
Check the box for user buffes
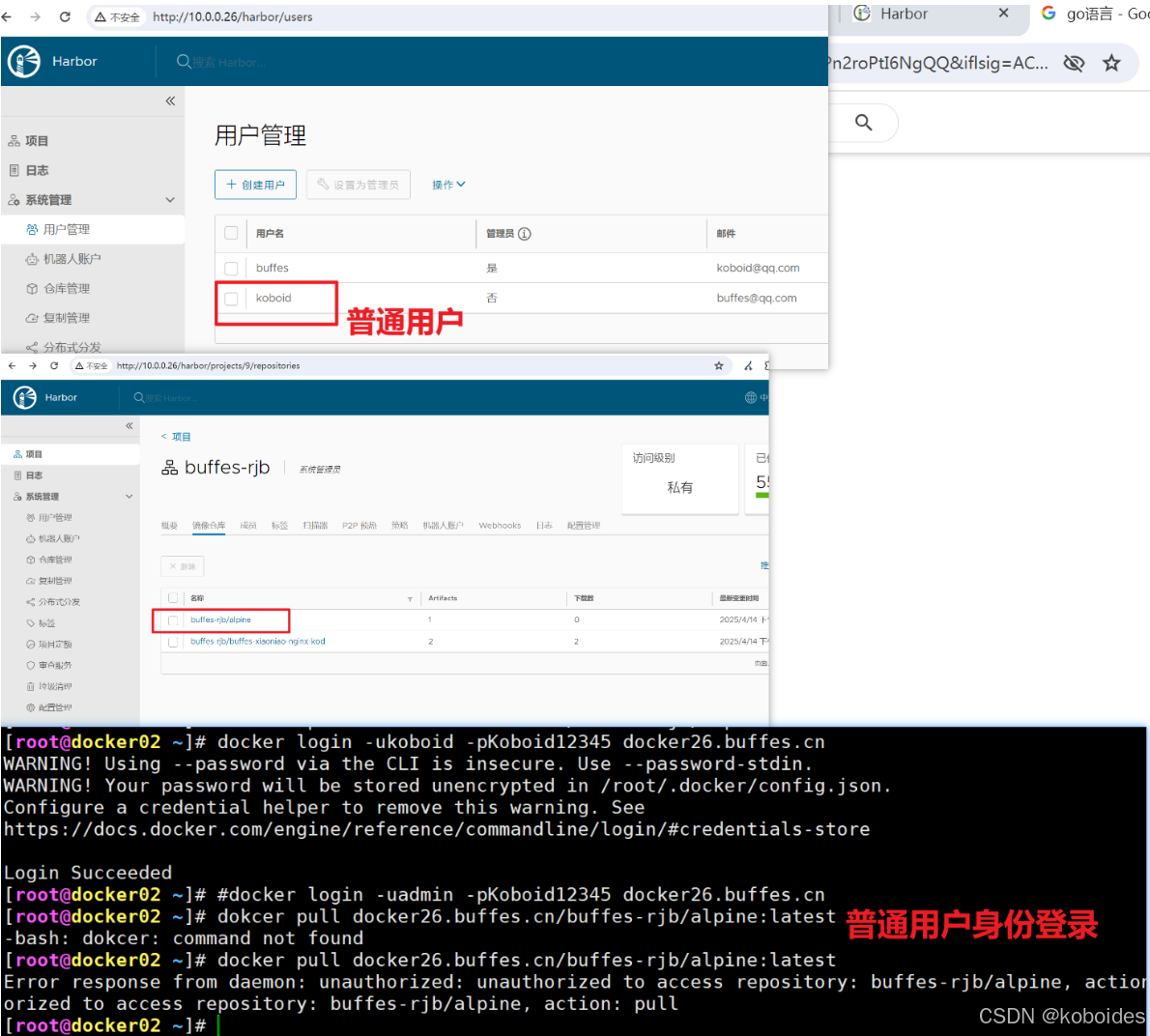[231, 269]
